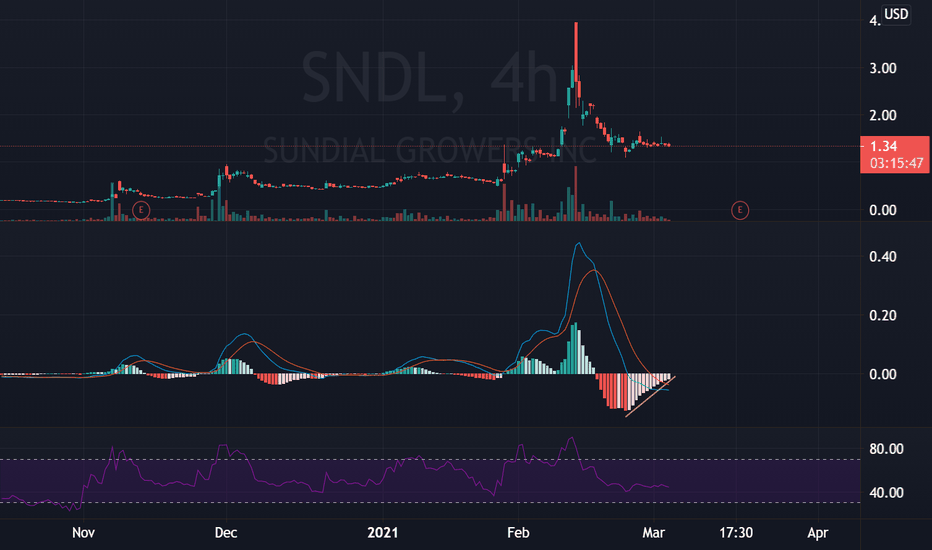The width and height of the screenshot is (932, 550).
Task: Click the 0.40 MACD axis label
Action: coord(883,257)
